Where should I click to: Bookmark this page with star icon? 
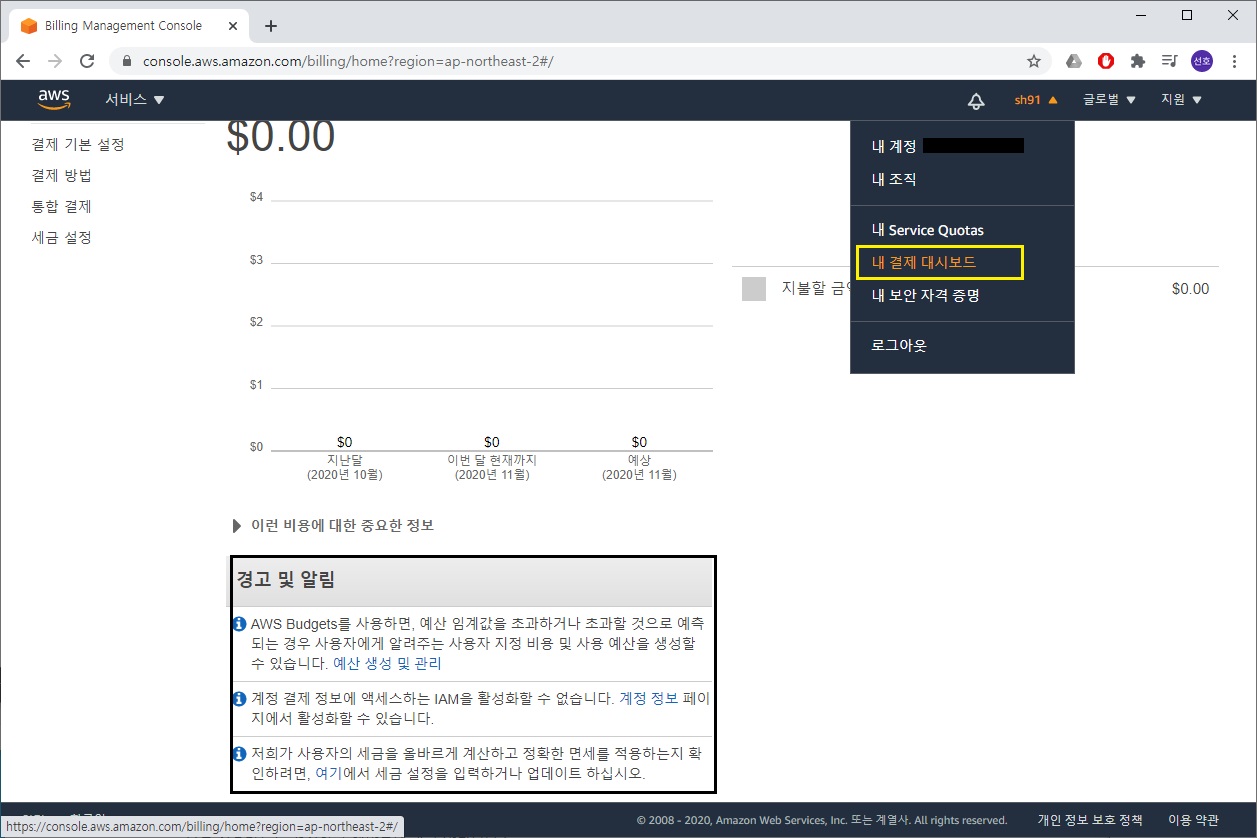1034,61
